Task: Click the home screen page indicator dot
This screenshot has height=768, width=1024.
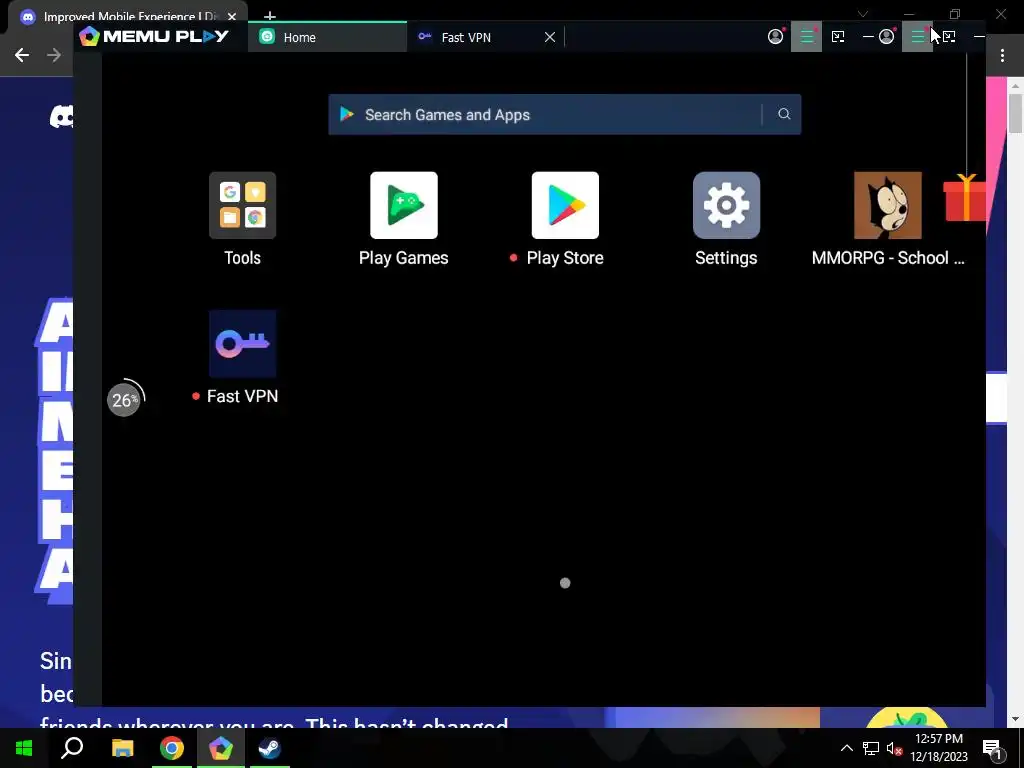Action: click(x=565, y=583)
